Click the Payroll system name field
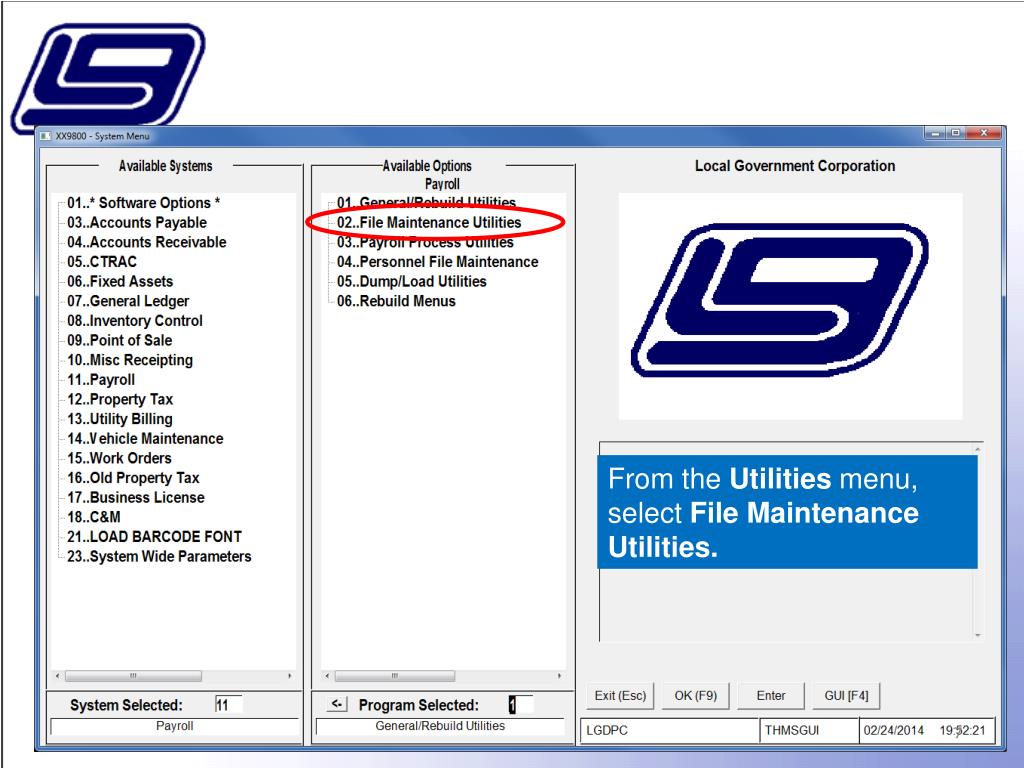 [x=174, y=726]
